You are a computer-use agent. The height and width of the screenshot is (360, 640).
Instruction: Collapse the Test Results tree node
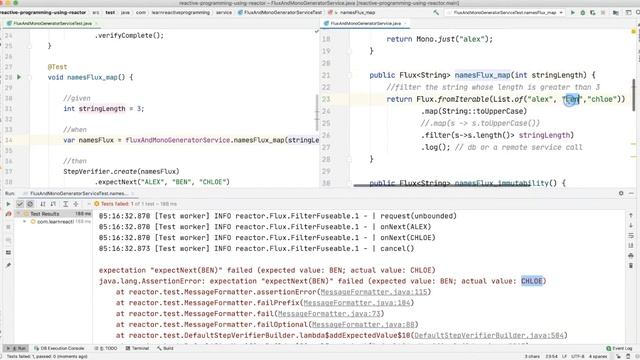[x=18, y=213]
